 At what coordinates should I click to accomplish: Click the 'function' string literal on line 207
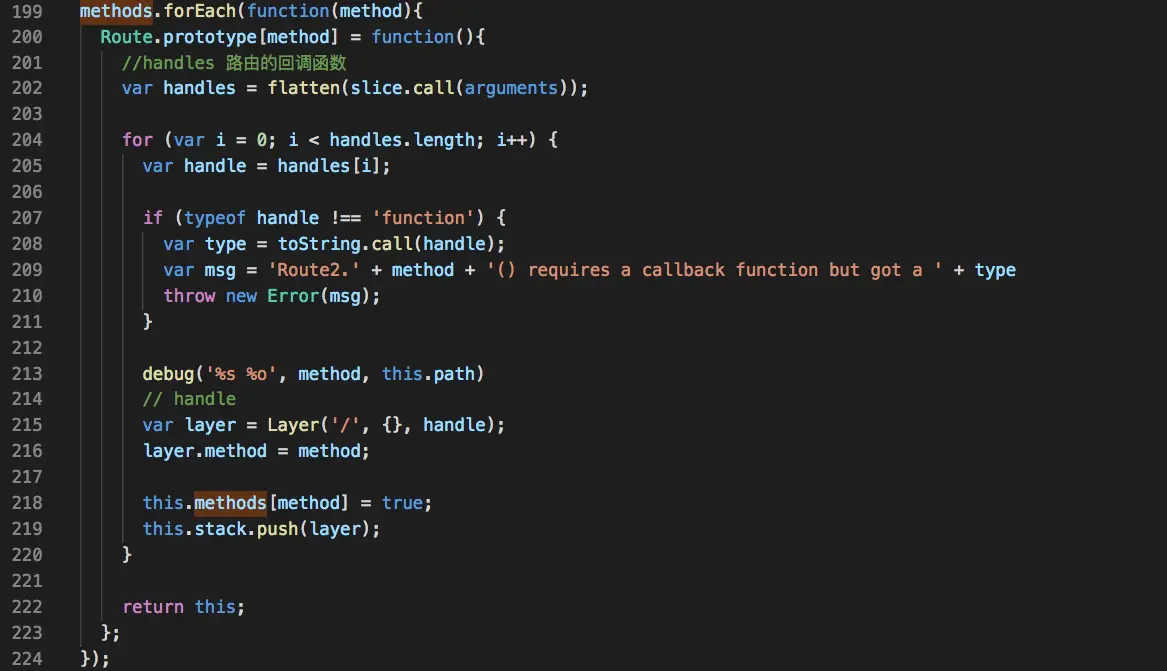click(x=423, y=218)
